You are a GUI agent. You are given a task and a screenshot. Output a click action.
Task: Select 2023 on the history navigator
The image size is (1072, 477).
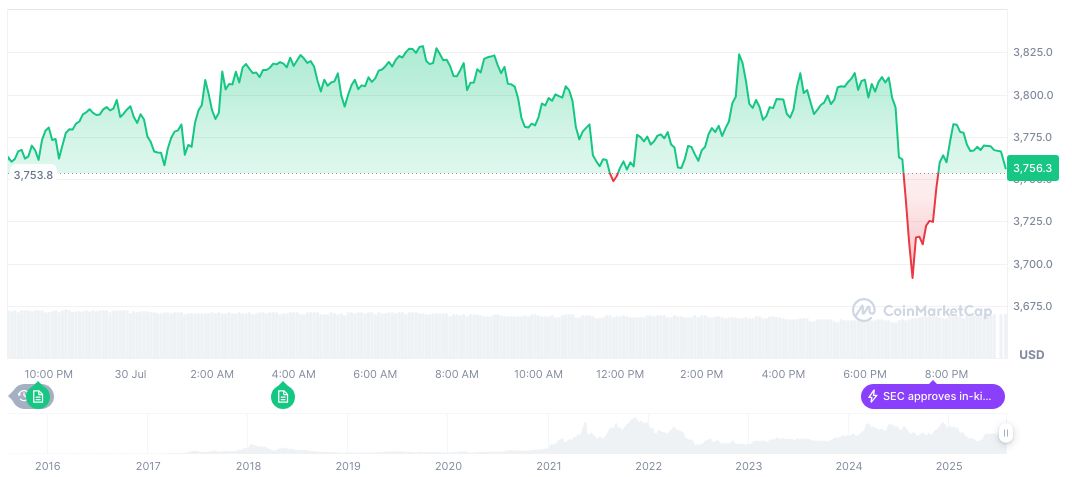[x=748, y=465]
